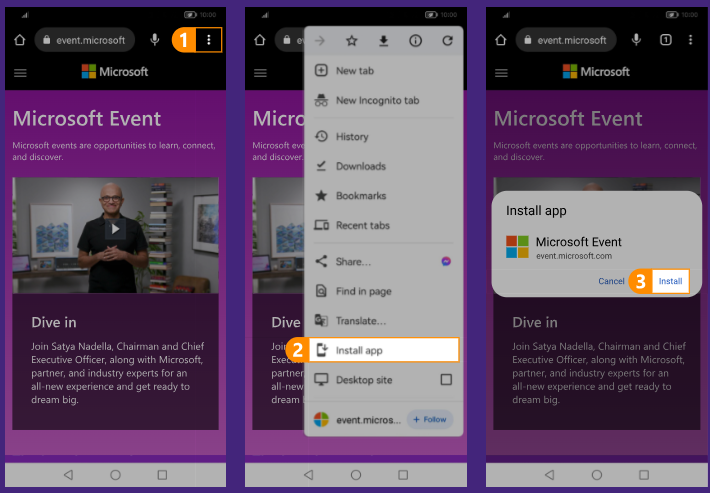Tap Android back button on first phone
The width and height of the screenshot is (710, 493).
(x=68, y=474)
